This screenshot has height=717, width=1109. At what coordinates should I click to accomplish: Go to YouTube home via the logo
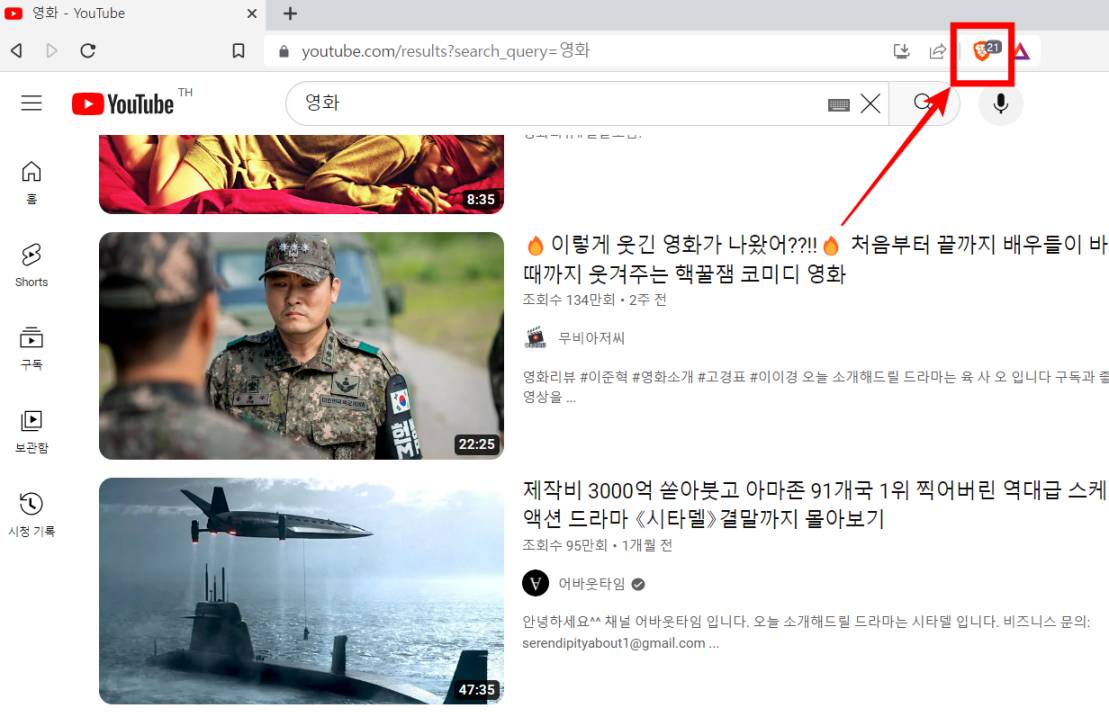tap(123, 104)
